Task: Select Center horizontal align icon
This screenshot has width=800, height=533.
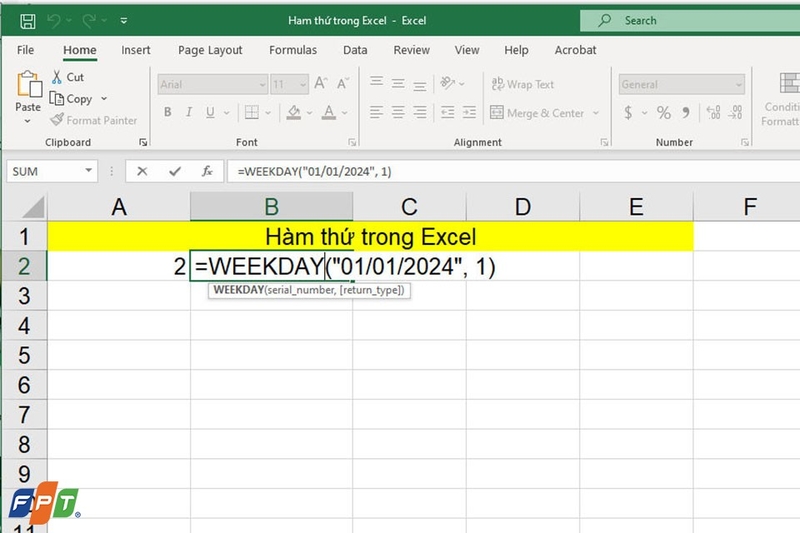Action: pyautogui.click(x=398, y=112)
